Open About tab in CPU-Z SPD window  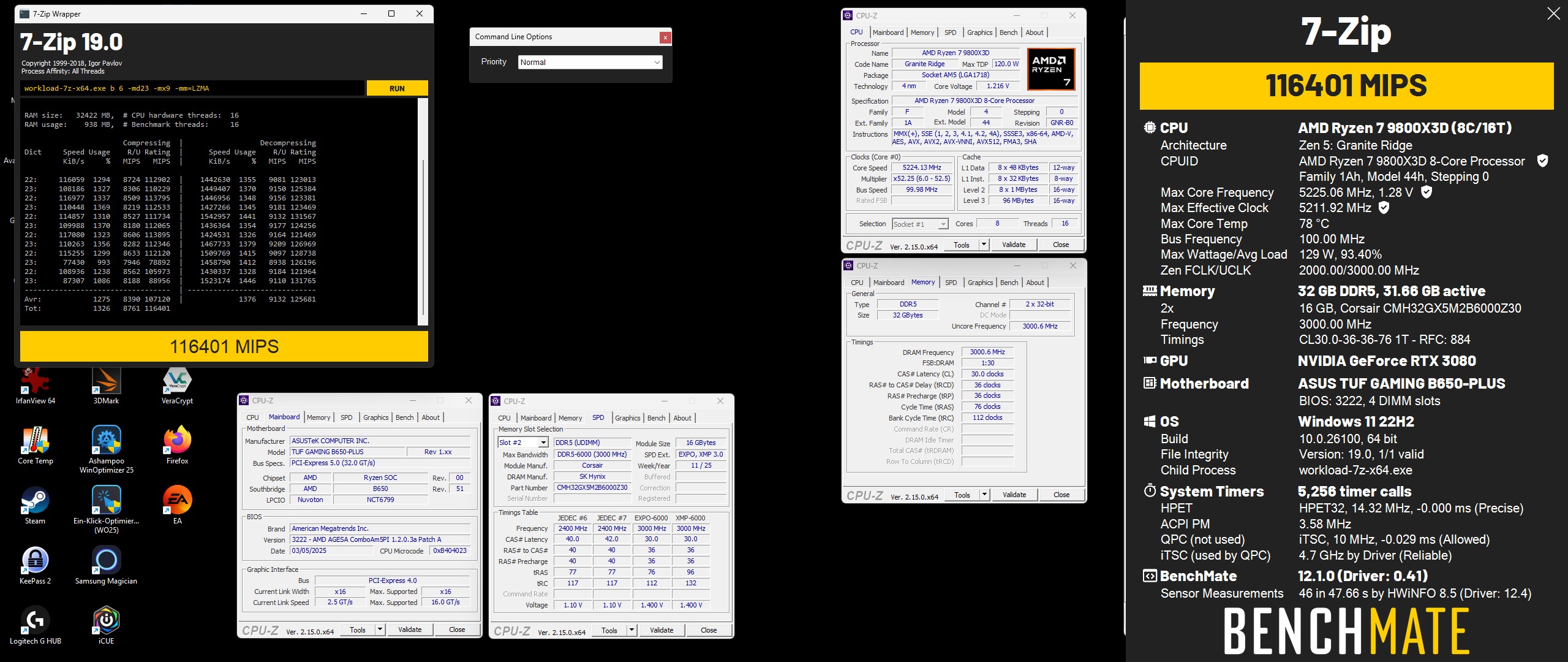coord(682,418)
